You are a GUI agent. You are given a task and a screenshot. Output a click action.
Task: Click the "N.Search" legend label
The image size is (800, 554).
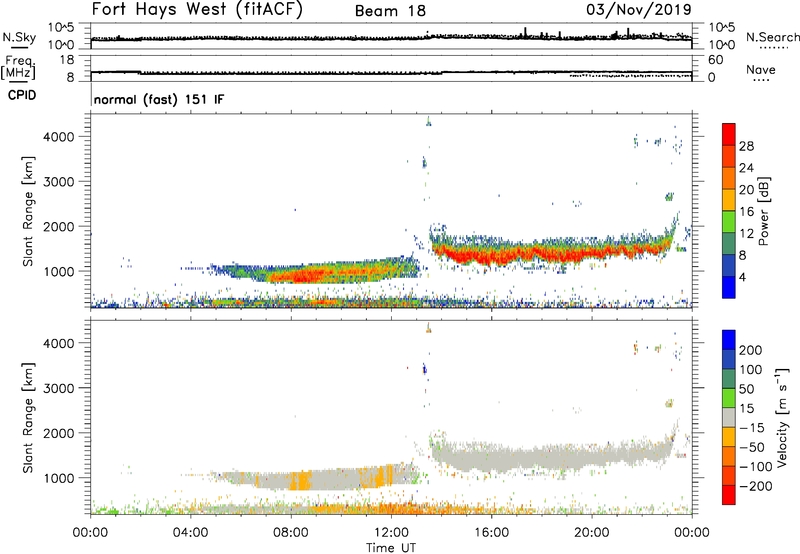772,37
